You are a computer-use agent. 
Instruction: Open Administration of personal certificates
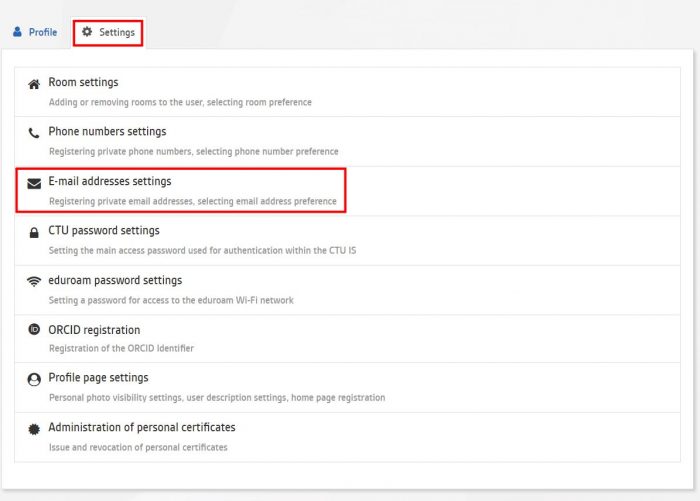pyautogui.click(x=347, y=437)
